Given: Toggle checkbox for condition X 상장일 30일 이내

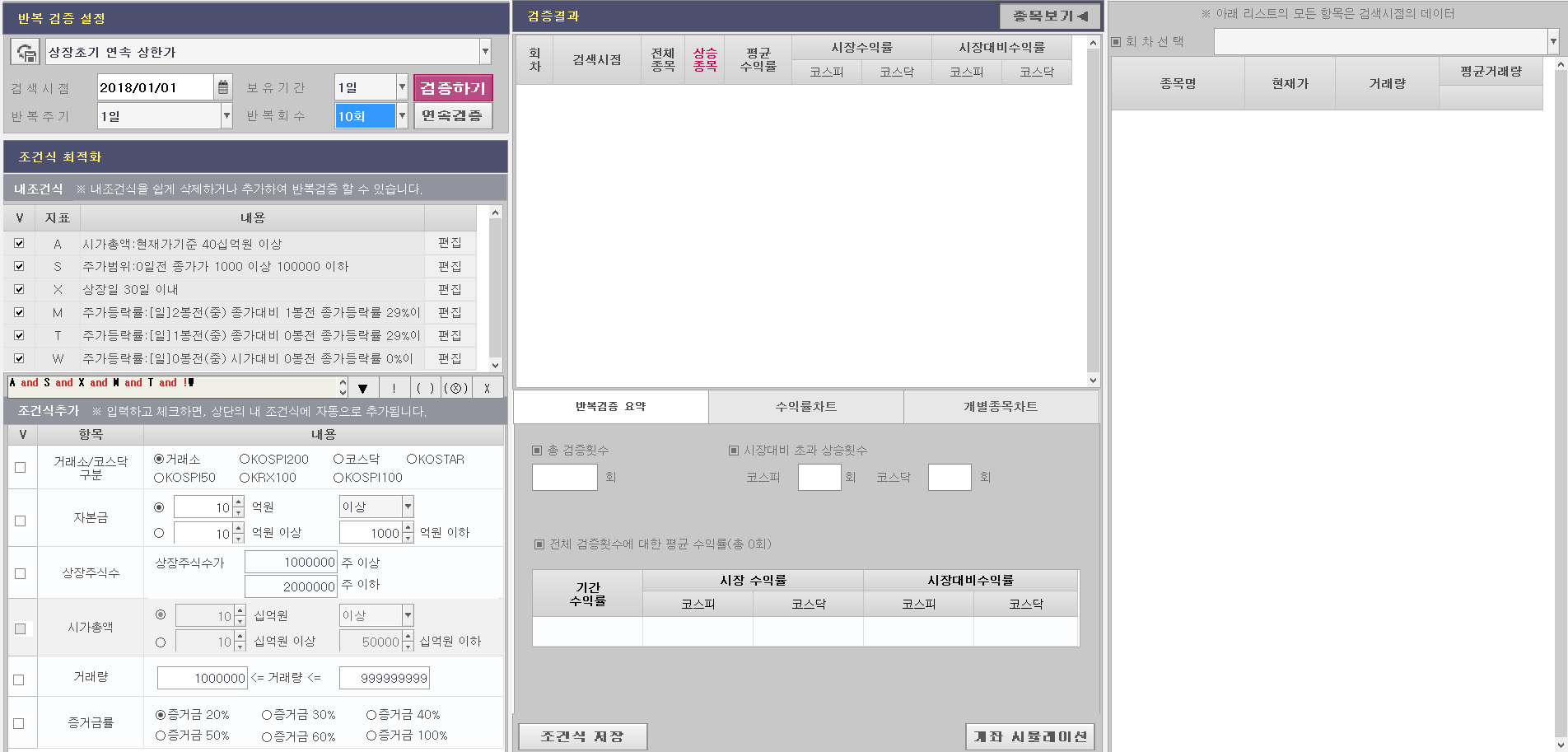Looking at the screenshot, I should click(19, 289).
